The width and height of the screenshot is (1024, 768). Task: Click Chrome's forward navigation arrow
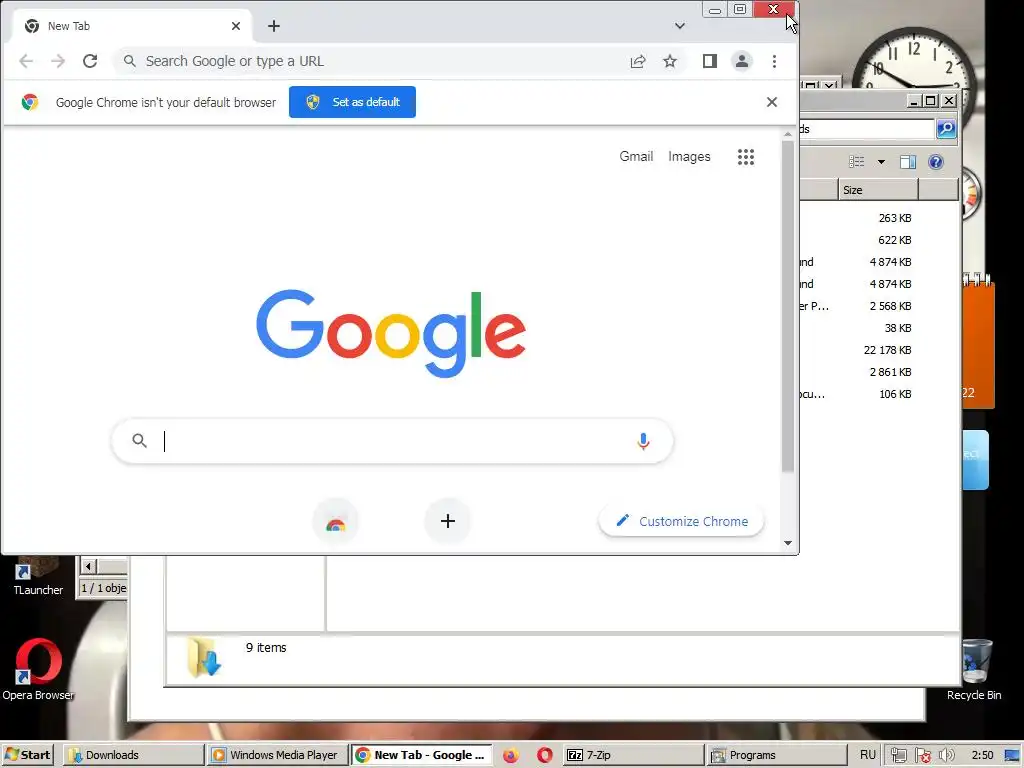click(x=58, y=61)
